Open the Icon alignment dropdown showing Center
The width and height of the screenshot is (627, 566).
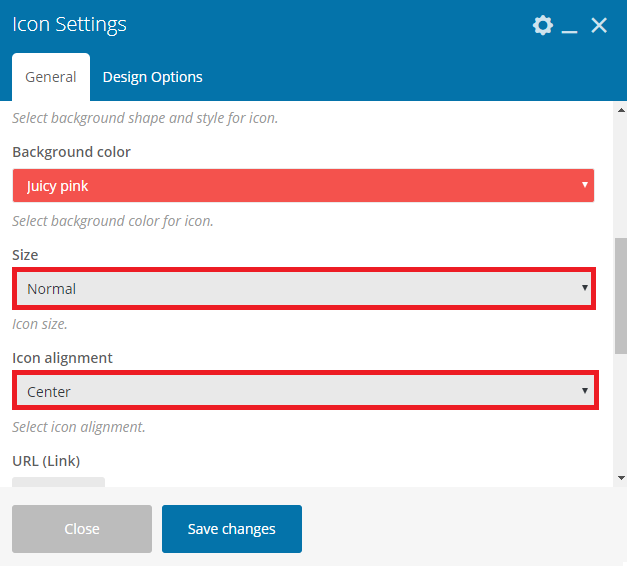click(305, 391)
